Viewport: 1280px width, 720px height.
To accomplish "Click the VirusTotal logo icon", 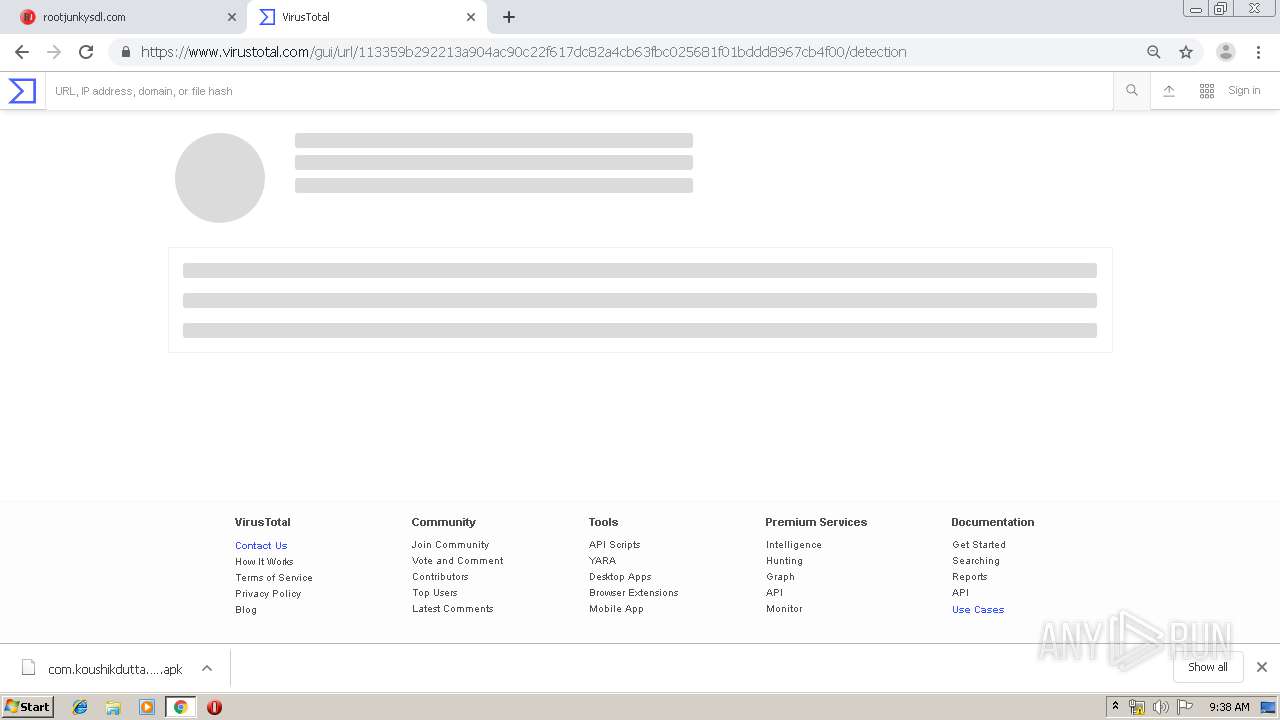I will point(22,91).
